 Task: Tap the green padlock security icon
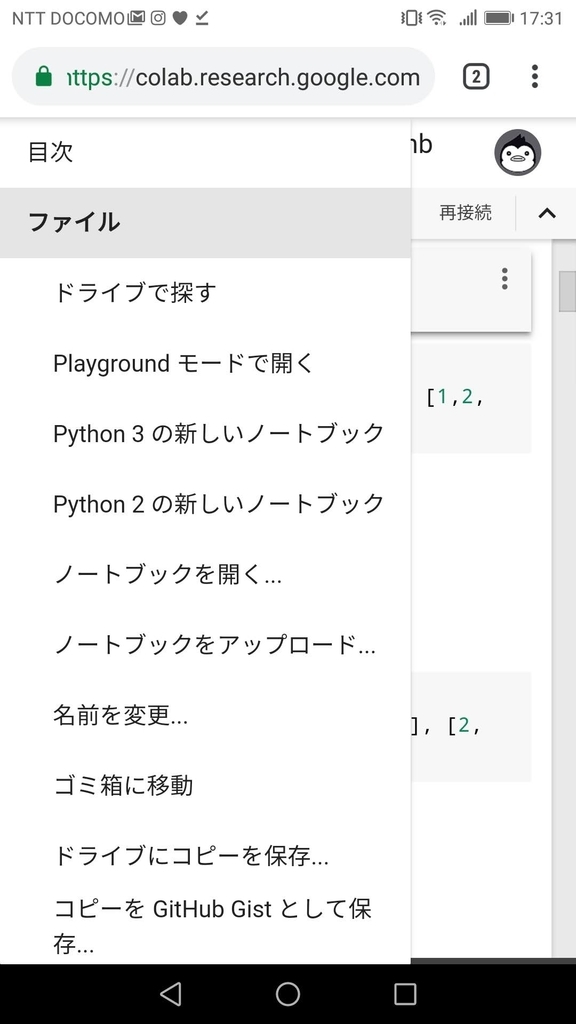(43, 76)
